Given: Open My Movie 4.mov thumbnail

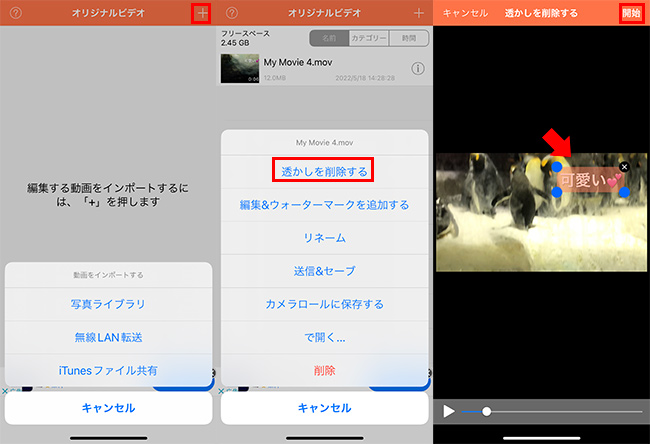Looking at the screenshot, I should point(240,68).
